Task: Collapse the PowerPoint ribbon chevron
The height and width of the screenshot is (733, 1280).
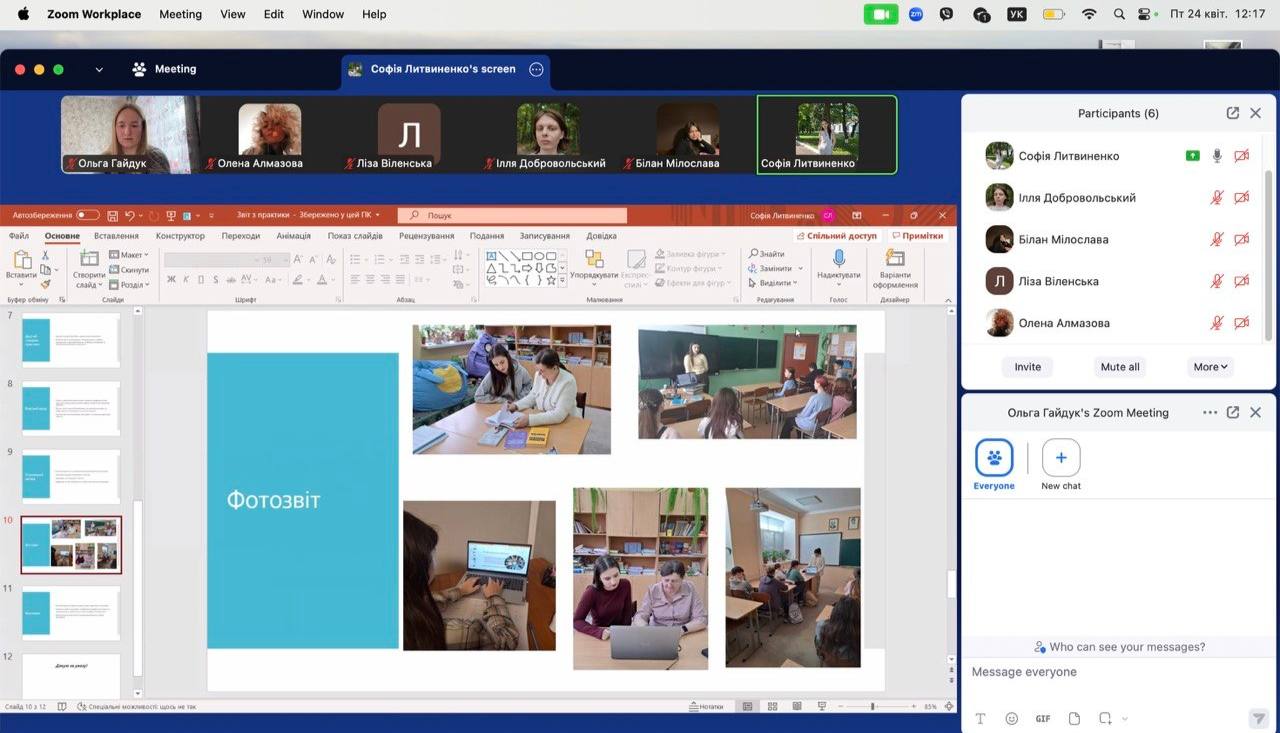Action: tap(948, 298)
